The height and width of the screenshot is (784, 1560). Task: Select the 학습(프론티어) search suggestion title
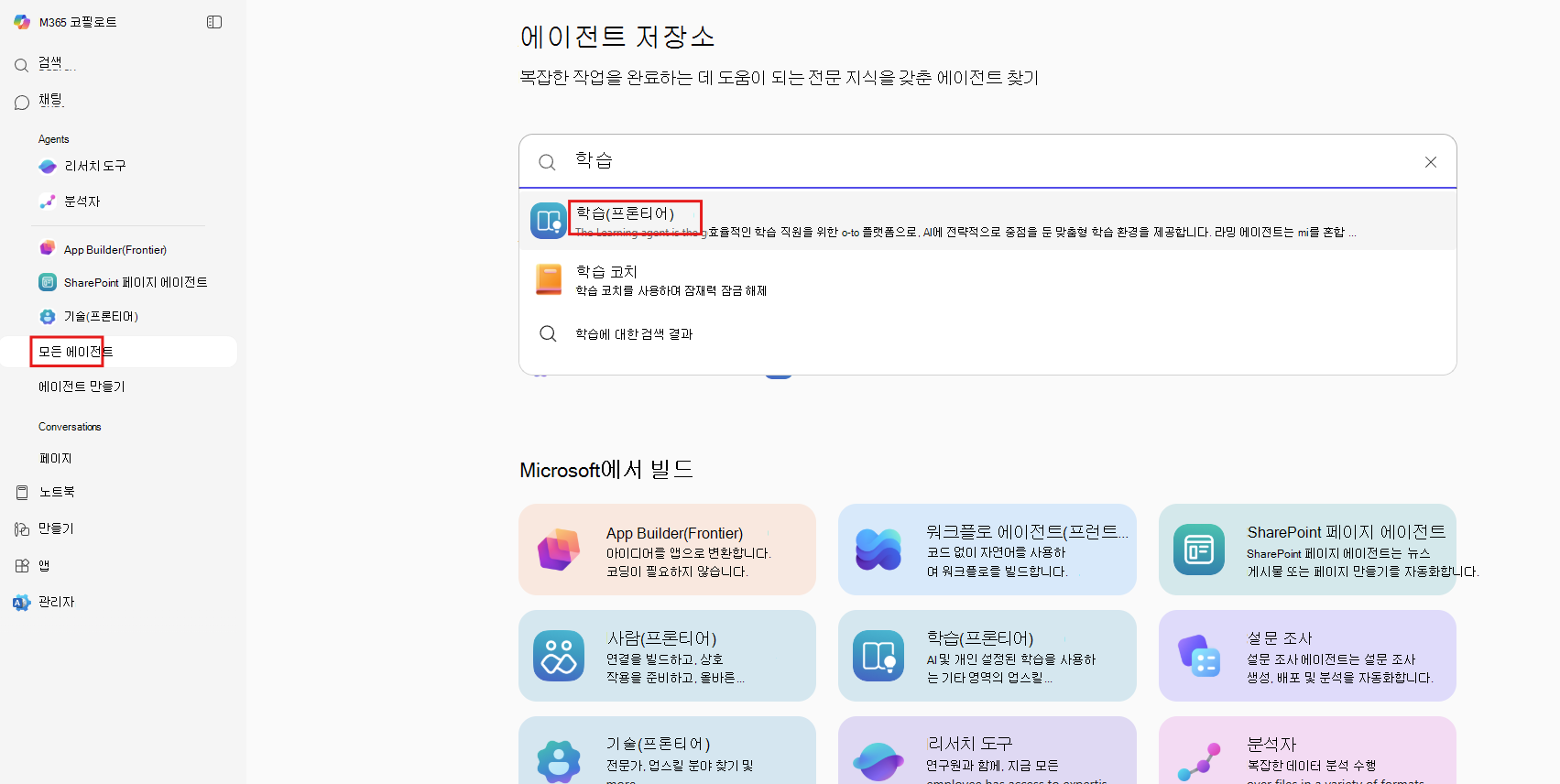pyautogui.click(x=625, y=213)
